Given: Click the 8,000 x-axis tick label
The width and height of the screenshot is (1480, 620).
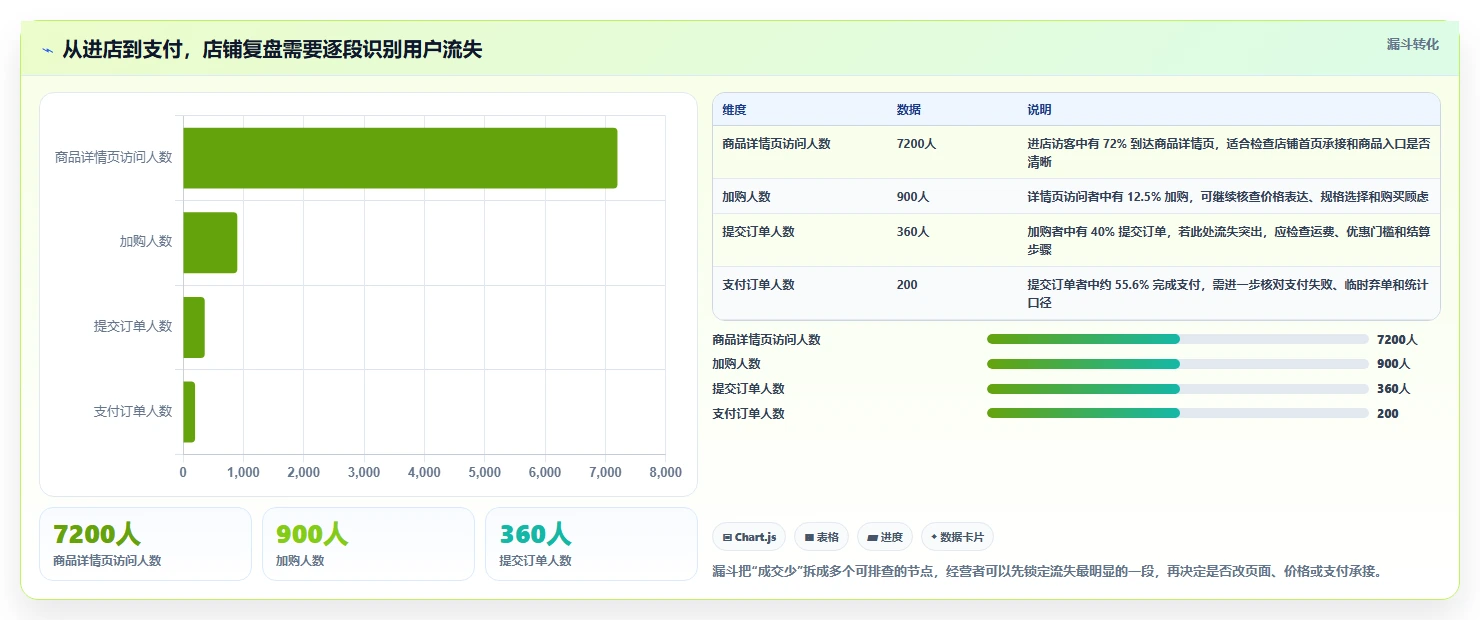Looking at the screenshot, I should coord(665,473).
